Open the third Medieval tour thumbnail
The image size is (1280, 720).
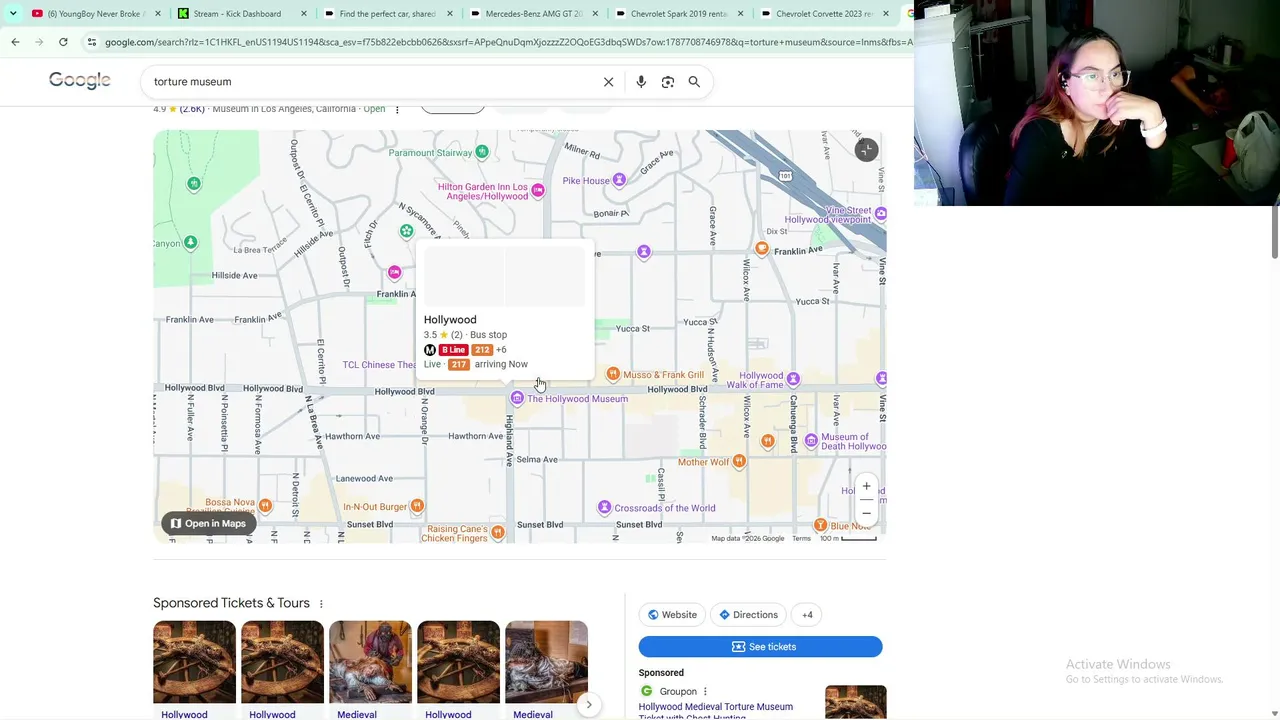point(370,662)
